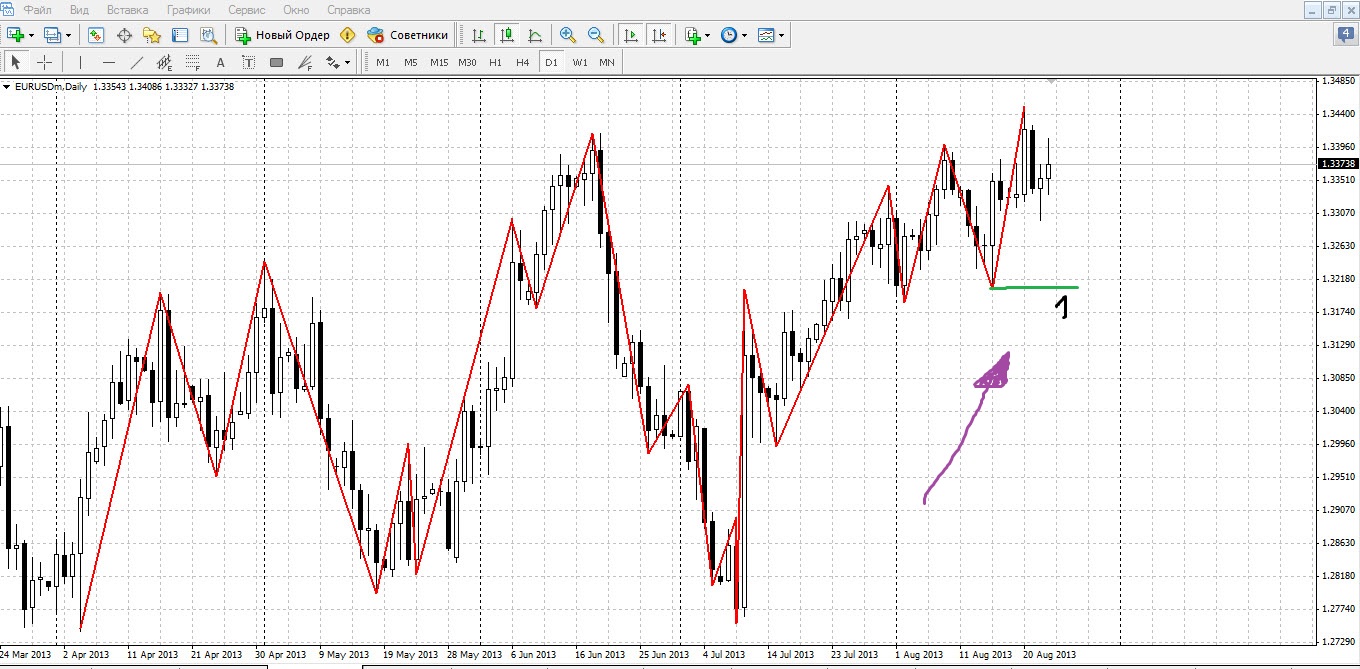The width and height of the screenshot is (1360, 669).
Task: Expand the new chart dropdown arrow
Action: click(32, 35)
